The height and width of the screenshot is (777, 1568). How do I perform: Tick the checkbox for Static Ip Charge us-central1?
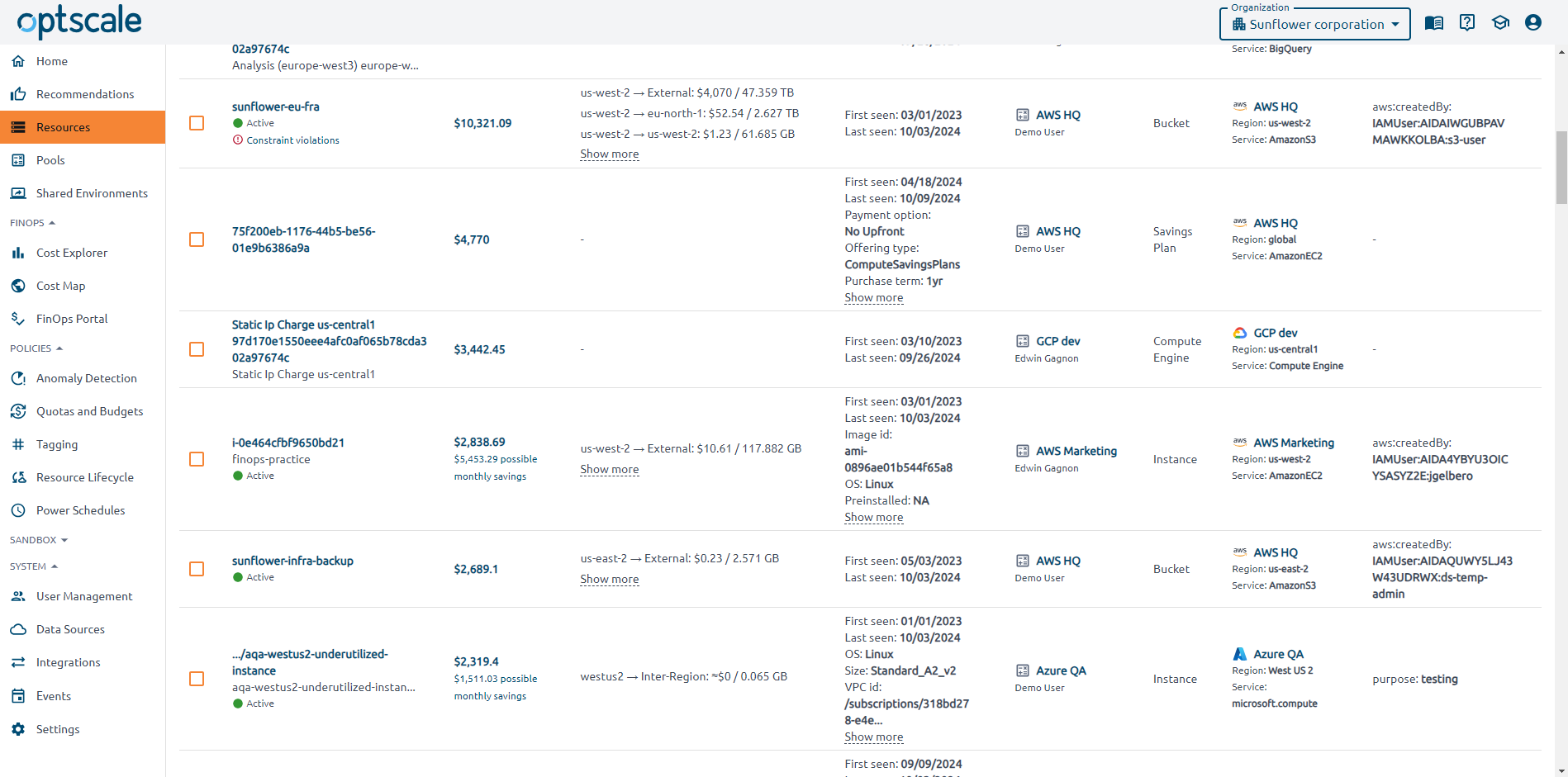point(197,349)
